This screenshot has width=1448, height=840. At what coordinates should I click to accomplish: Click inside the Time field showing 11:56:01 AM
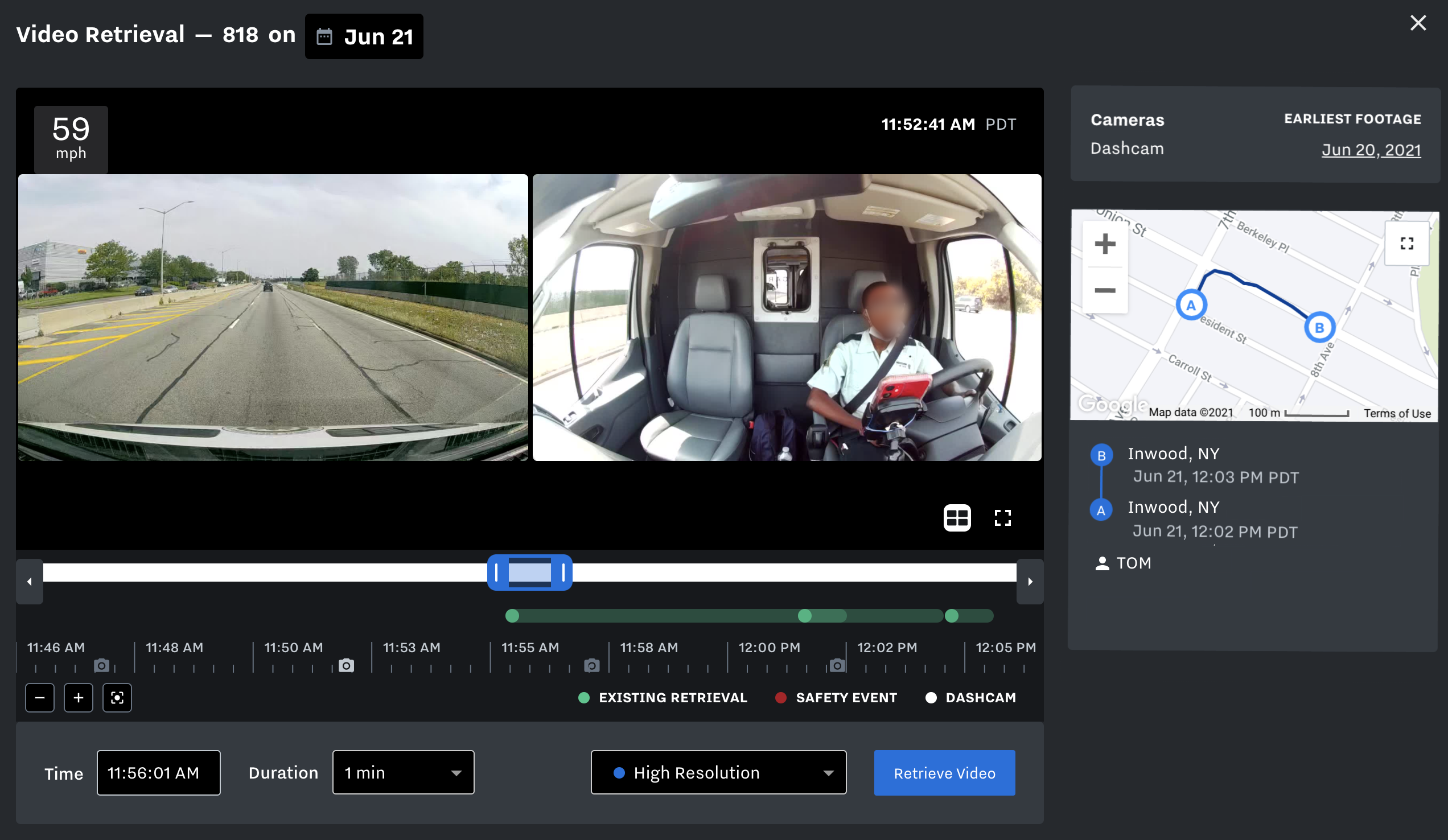[159, 773]
